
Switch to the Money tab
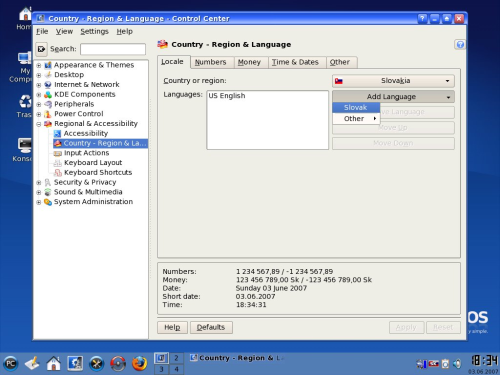pos(251,62)
